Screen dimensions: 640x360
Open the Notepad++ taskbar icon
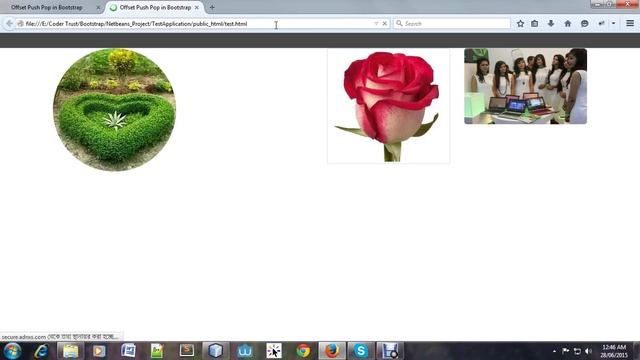tap(157, 351)
